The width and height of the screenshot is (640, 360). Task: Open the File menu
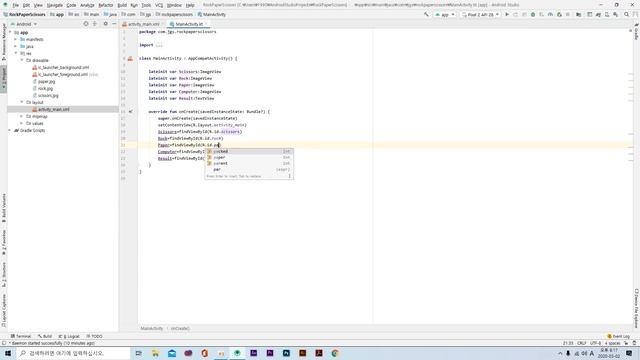point(16,5)
